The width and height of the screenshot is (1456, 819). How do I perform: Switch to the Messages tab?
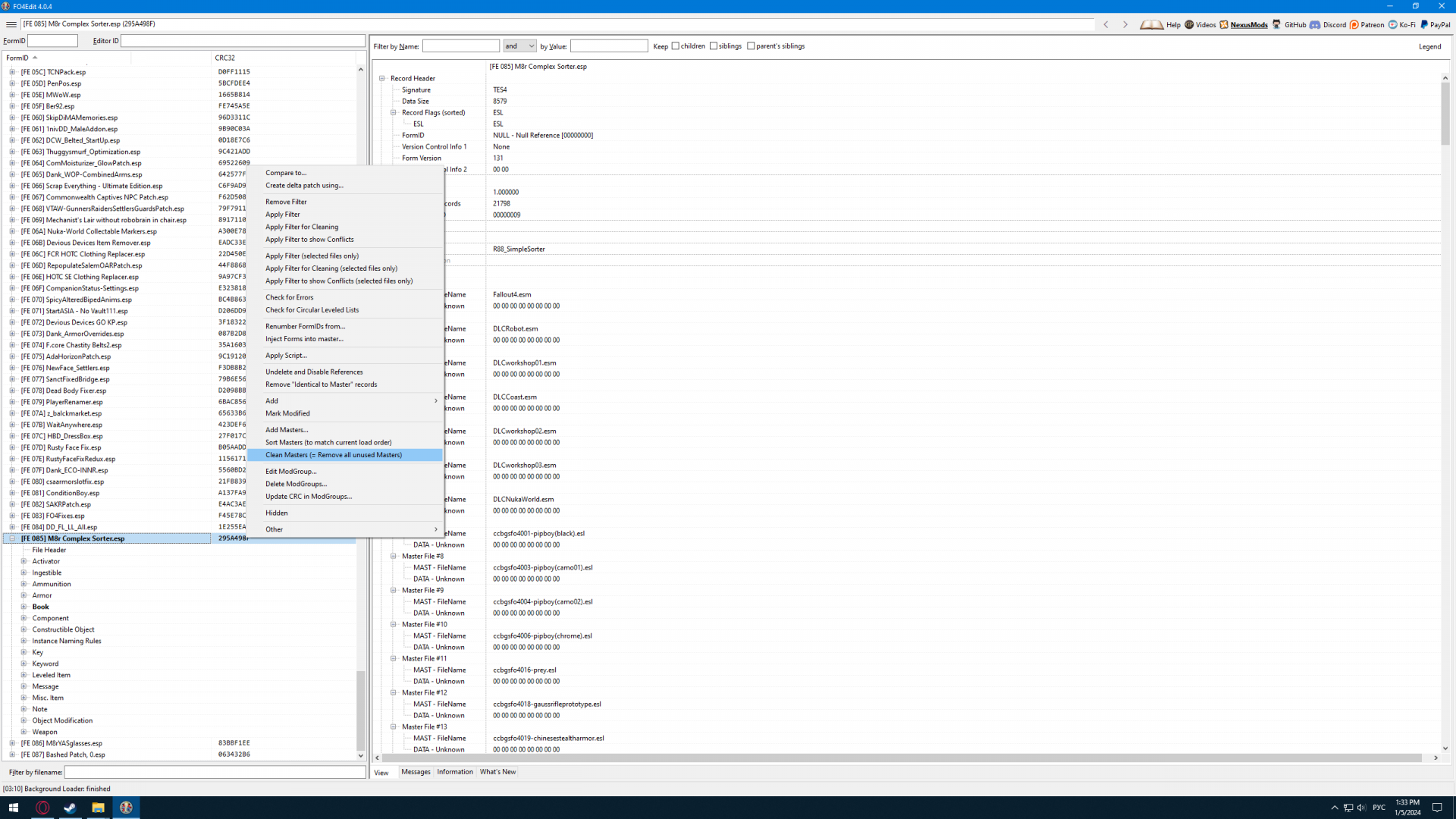pos(416,772)
